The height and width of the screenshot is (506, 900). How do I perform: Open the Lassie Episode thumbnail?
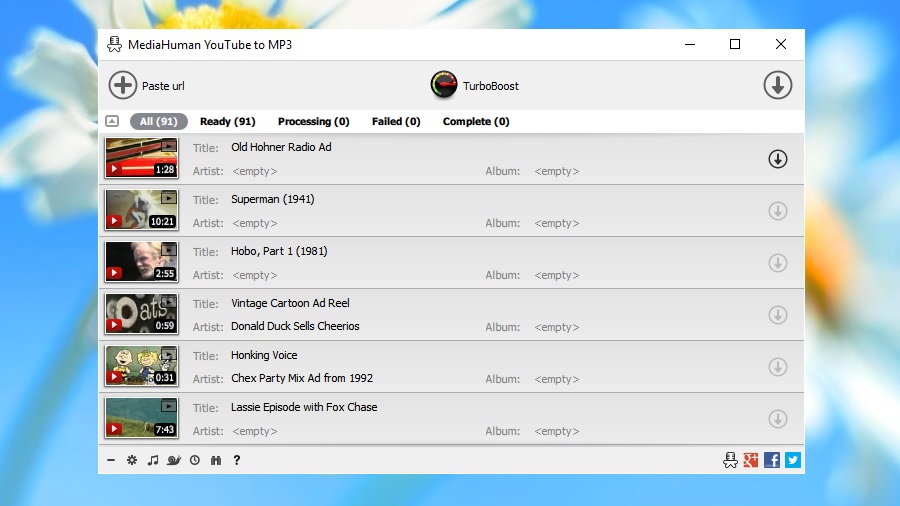142,418
